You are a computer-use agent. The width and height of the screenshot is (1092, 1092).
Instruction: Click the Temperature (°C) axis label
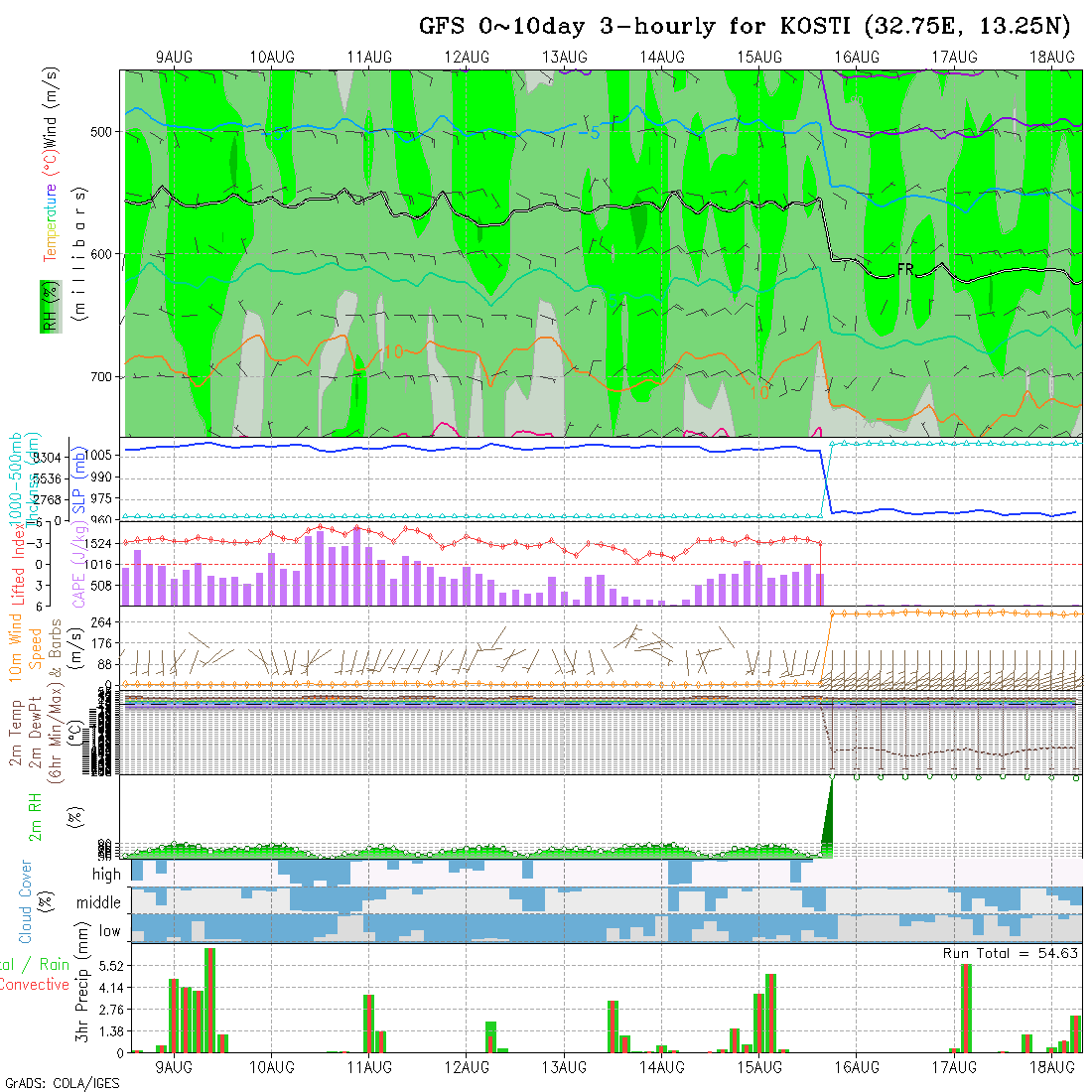(x=51, y=206)
